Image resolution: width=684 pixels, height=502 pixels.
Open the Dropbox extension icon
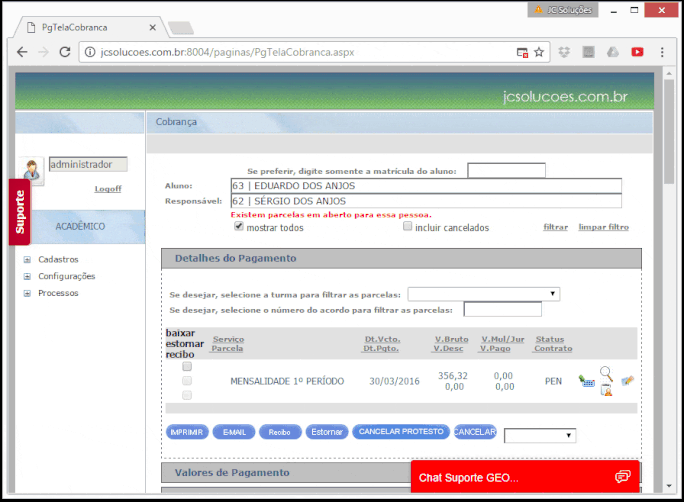tap(564, 52)
